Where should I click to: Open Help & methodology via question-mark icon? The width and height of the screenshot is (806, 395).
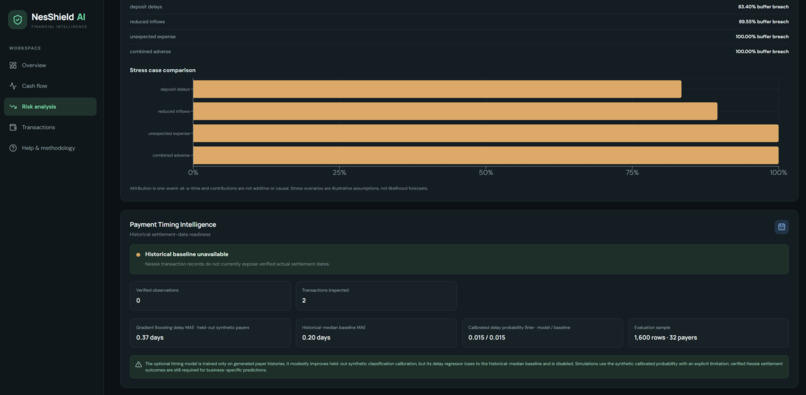click(x=13, y=148)
